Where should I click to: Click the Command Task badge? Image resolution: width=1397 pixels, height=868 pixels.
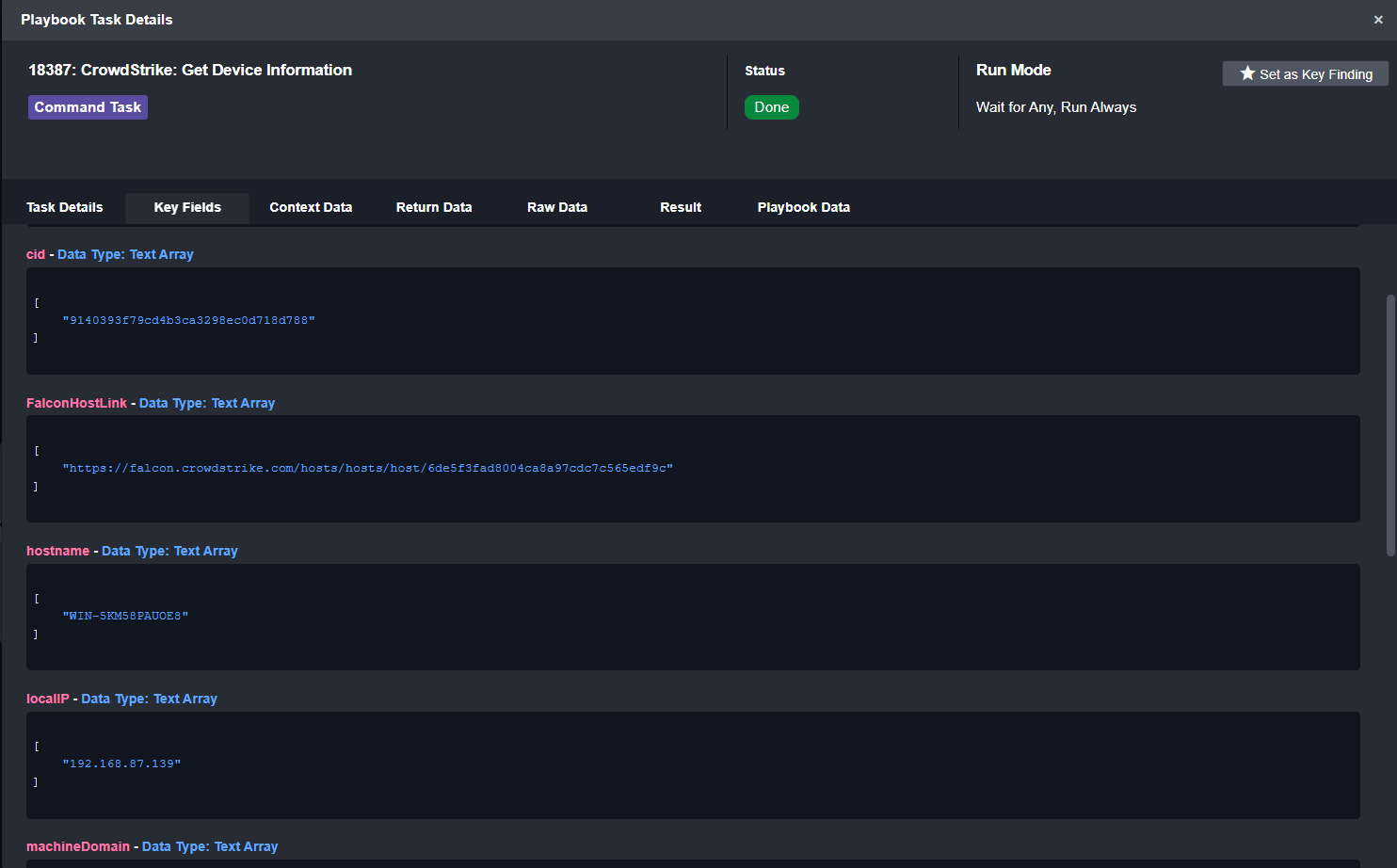[x=88, y=107]
